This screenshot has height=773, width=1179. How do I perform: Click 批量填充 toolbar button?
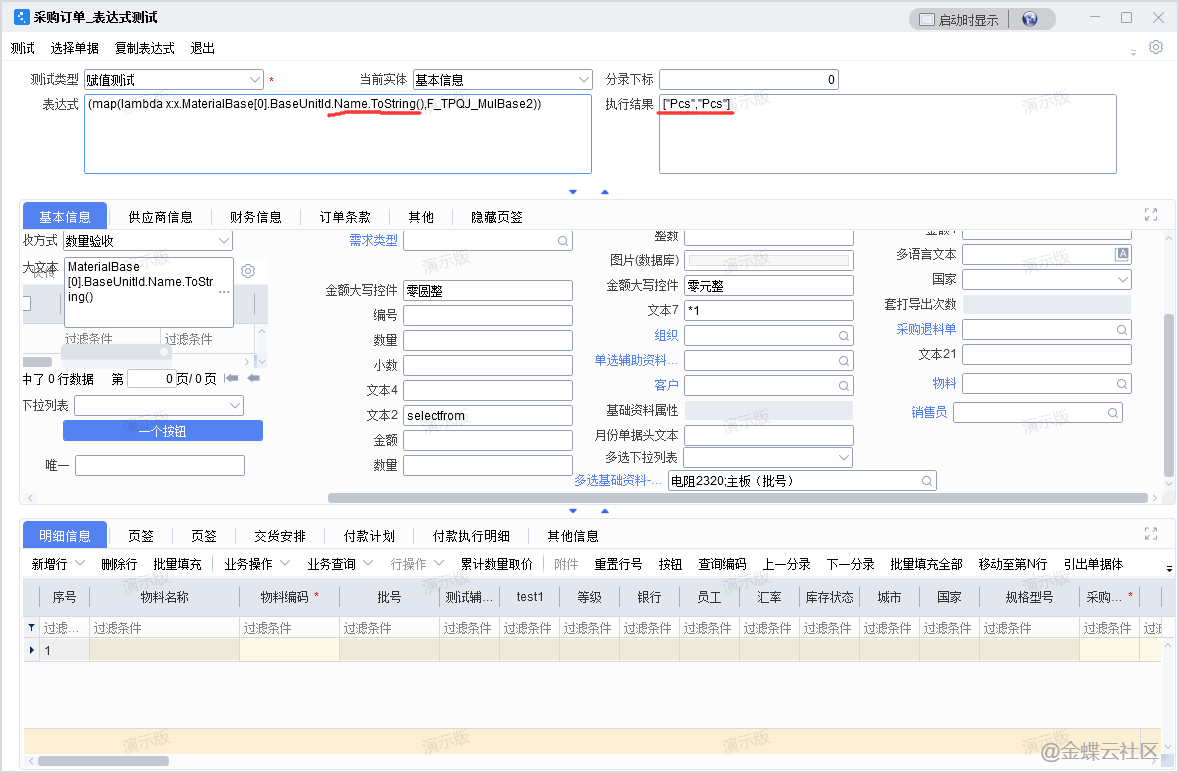(x=177, y=564)
